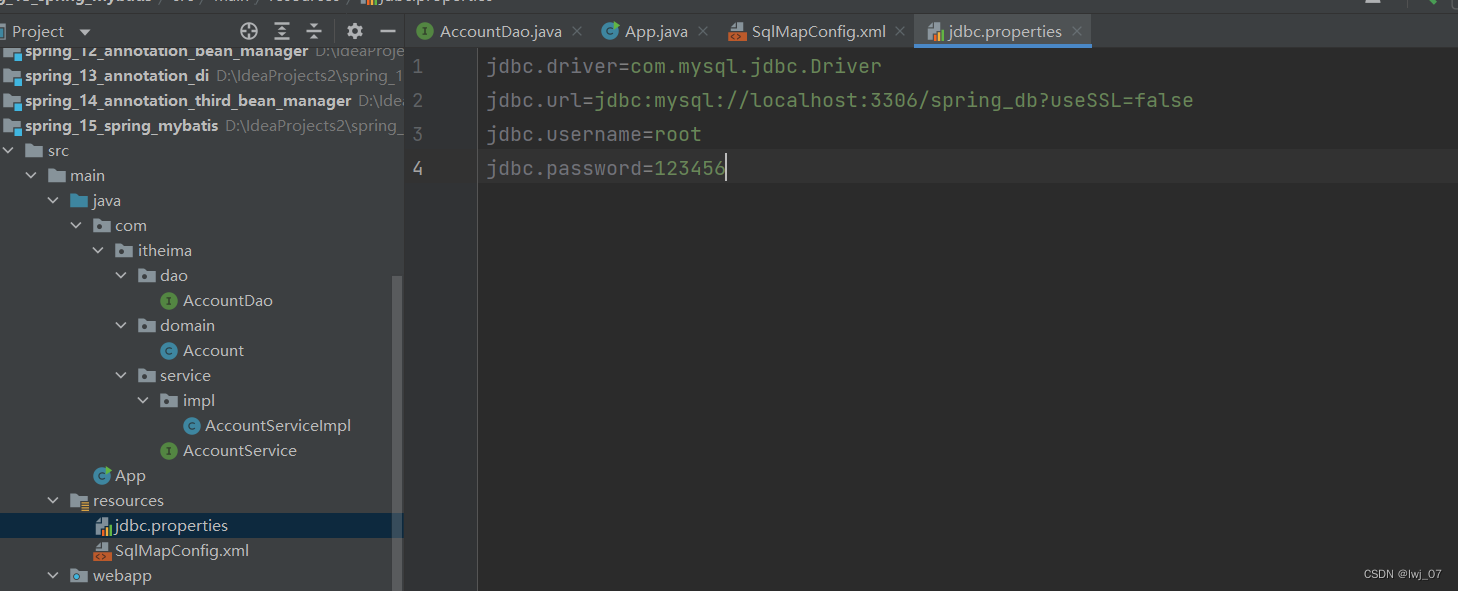Image resolution: width=1458 pixels, height=591 pixels.
Task: Close the SqlMapConfig.xml tab
Action: point(902,31)
